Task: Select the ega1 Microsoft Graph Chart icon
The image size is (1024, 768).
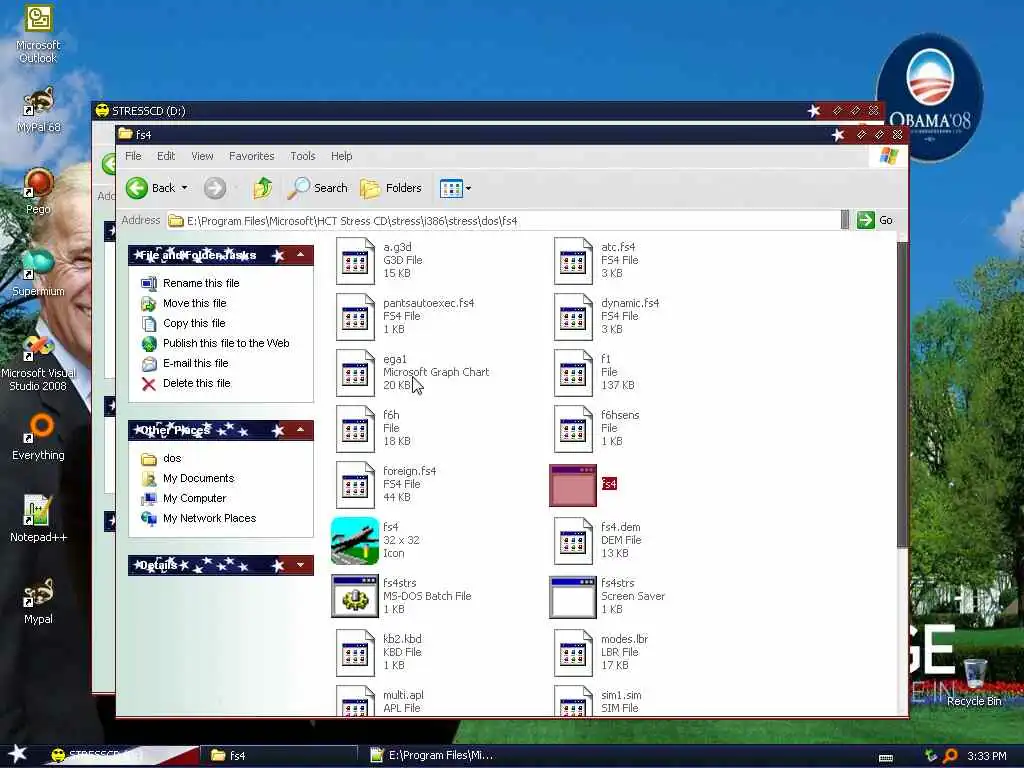Action: [355, 373]
